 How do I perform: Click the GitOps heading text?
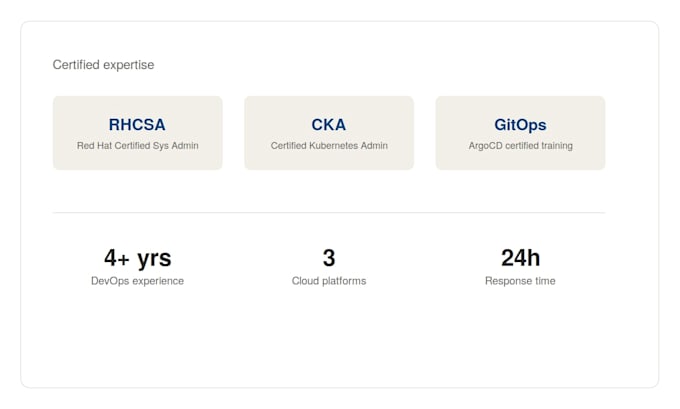point(520,125)
